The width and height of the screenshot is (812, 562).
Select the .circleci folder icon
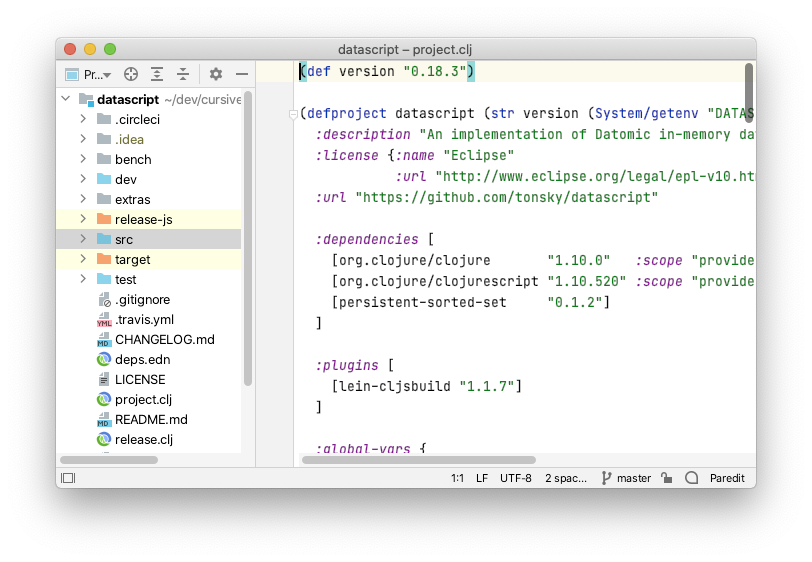(x=104, y=119)
